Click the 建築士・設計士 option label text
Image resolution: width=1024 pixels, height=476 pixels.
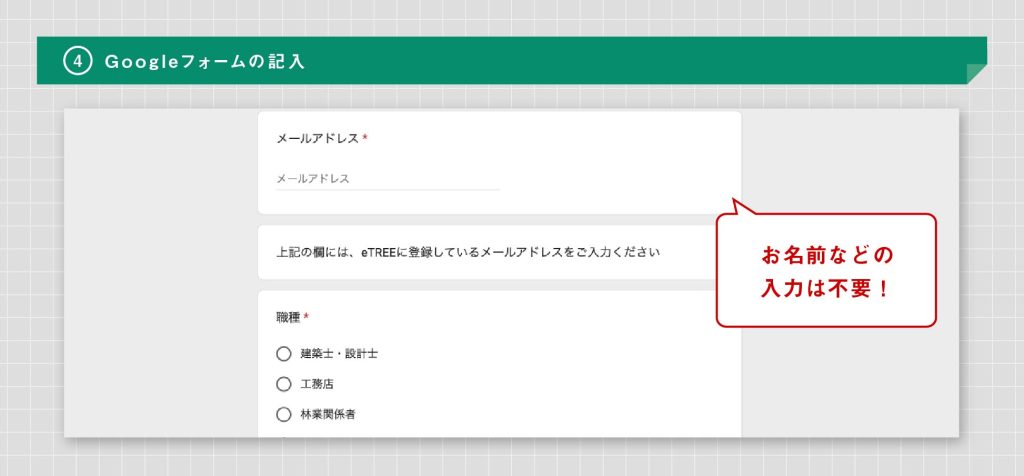[x=339, y=354]
